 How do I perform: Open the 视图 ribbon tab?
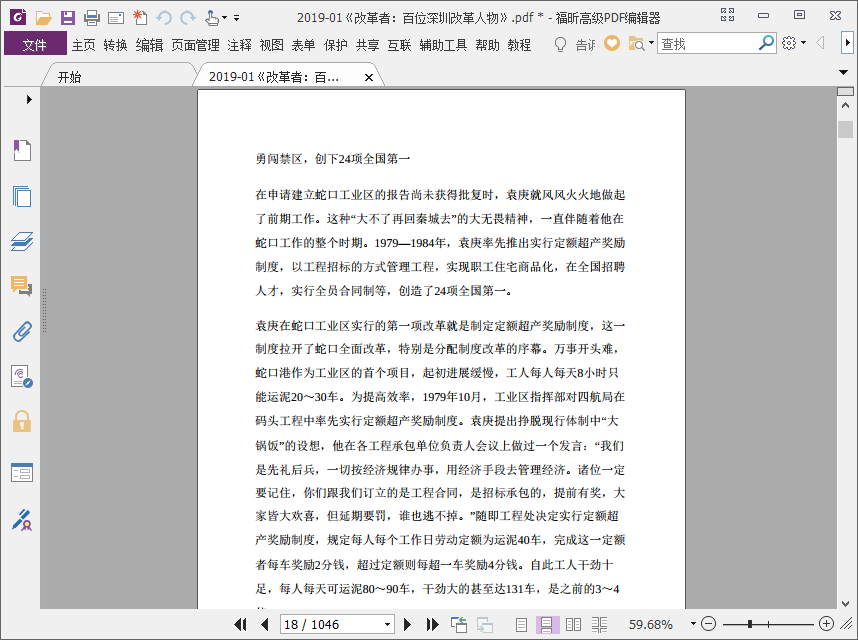(x=271, y=45)
